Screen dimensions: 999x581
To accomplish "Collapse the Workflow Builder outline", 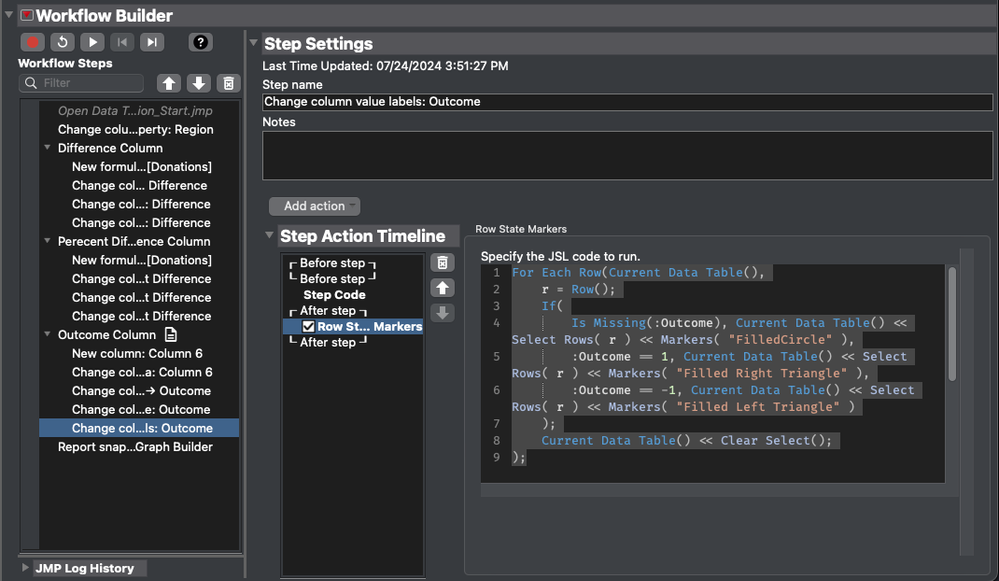I will [8, 14].
